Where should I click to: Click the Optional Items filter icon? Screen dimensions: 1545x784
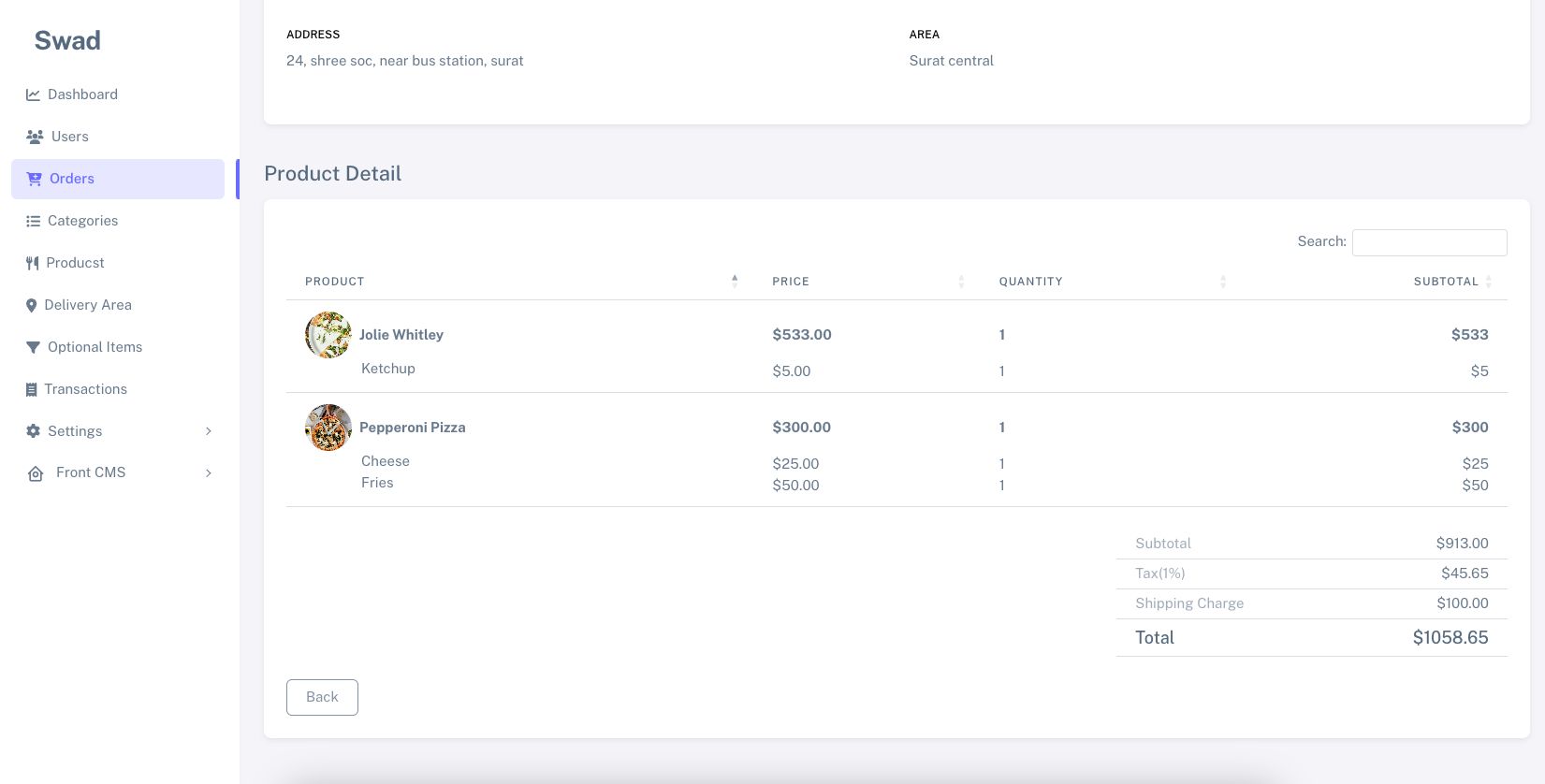[x=33, y=347]
